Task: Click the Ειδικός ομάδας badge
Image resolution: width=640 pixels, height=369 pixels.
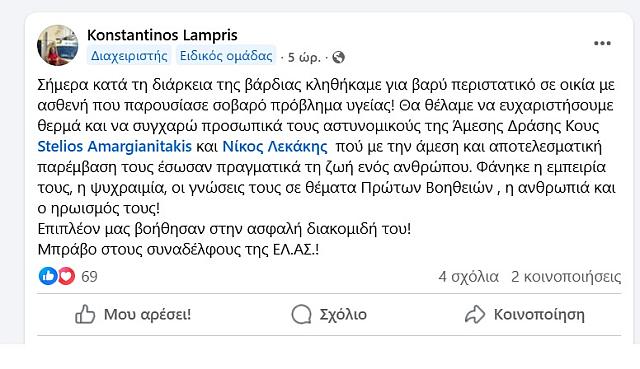Action: [x=226, y=56]
